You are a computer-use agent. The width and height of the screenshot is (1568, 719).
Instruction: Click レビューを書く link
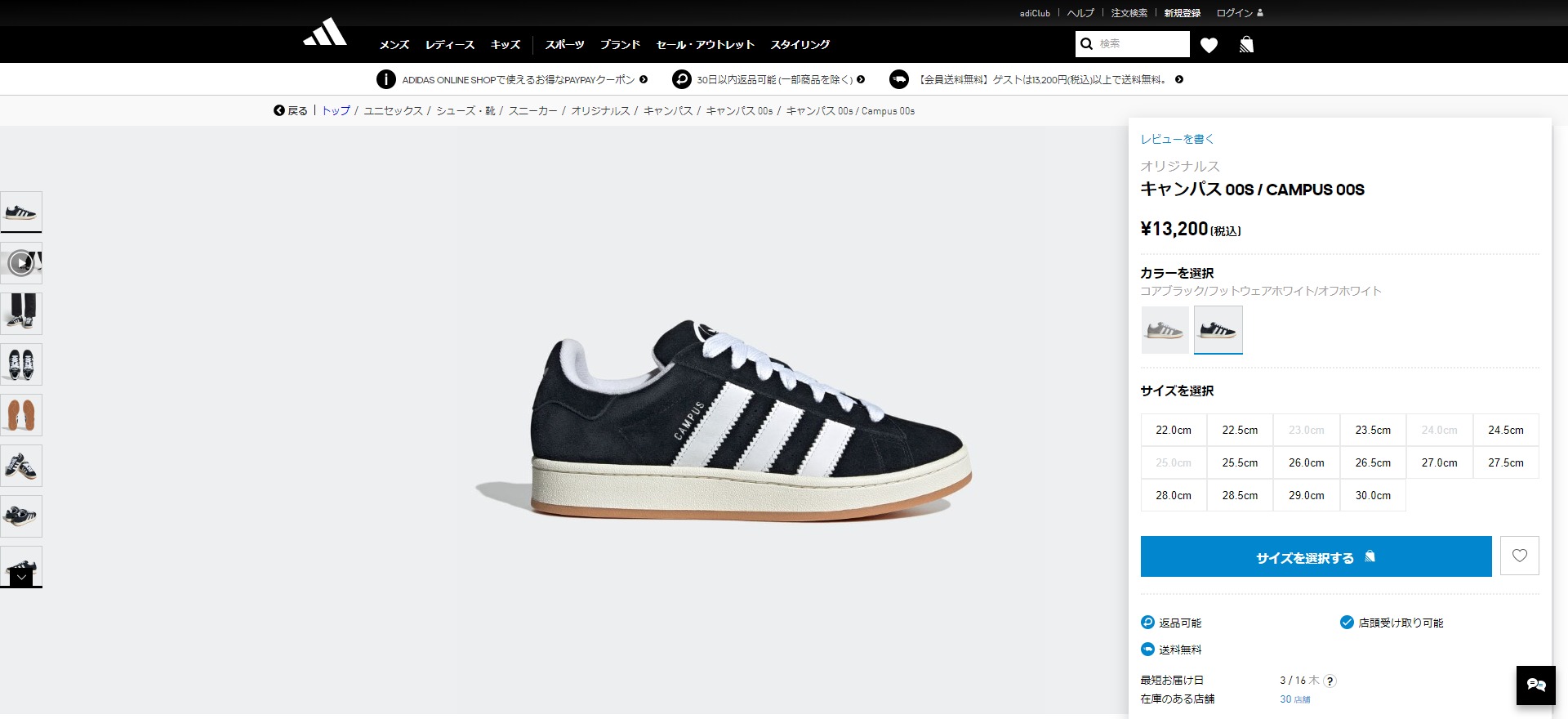point(1178,139)
